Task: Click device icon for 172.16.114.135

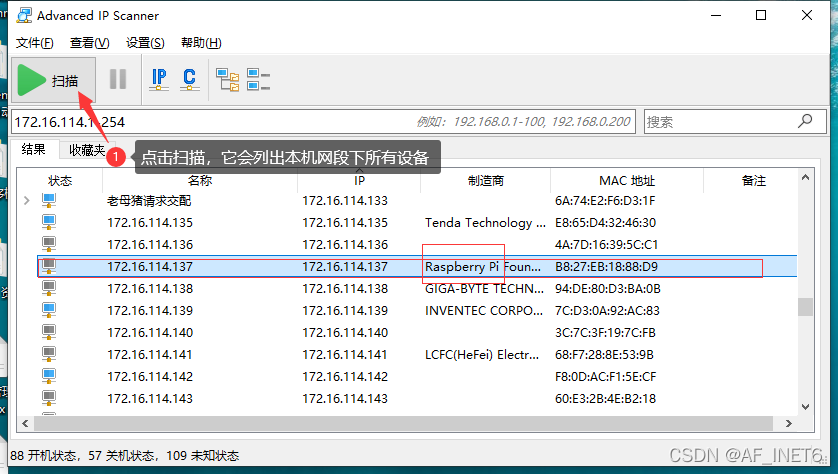Action: coord(49,222)
